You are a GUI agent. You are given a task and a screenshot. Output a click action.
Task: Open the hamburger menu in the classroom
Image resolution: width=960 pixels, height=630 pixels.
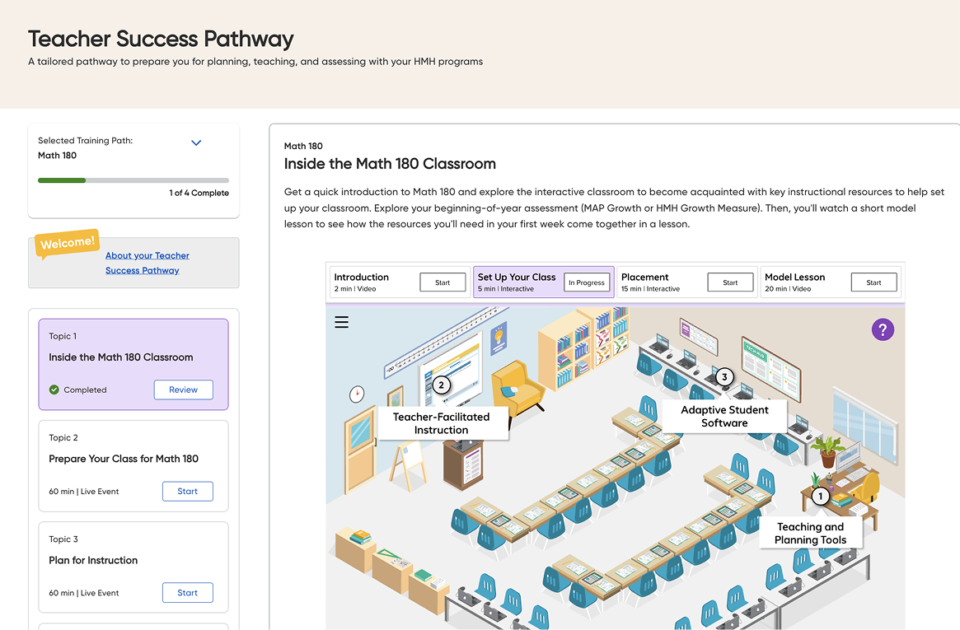click(x=342, y=322)
